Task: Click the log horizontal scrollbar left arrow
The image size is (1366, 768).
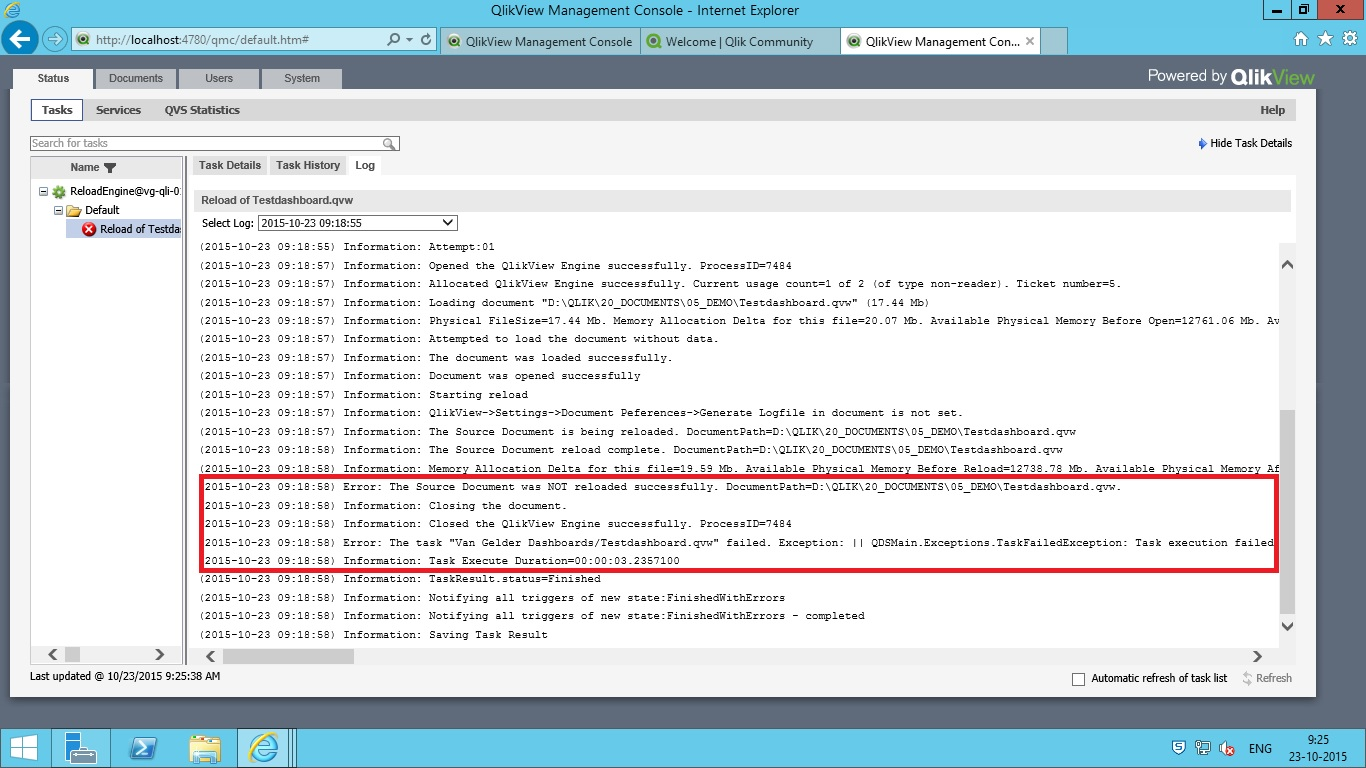Action: [x=211, y=657]
